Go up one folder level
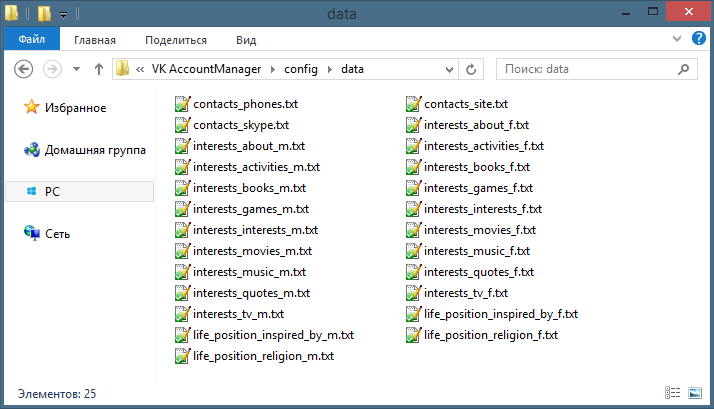Screen dimensions: 714x409 coord(98,69)
